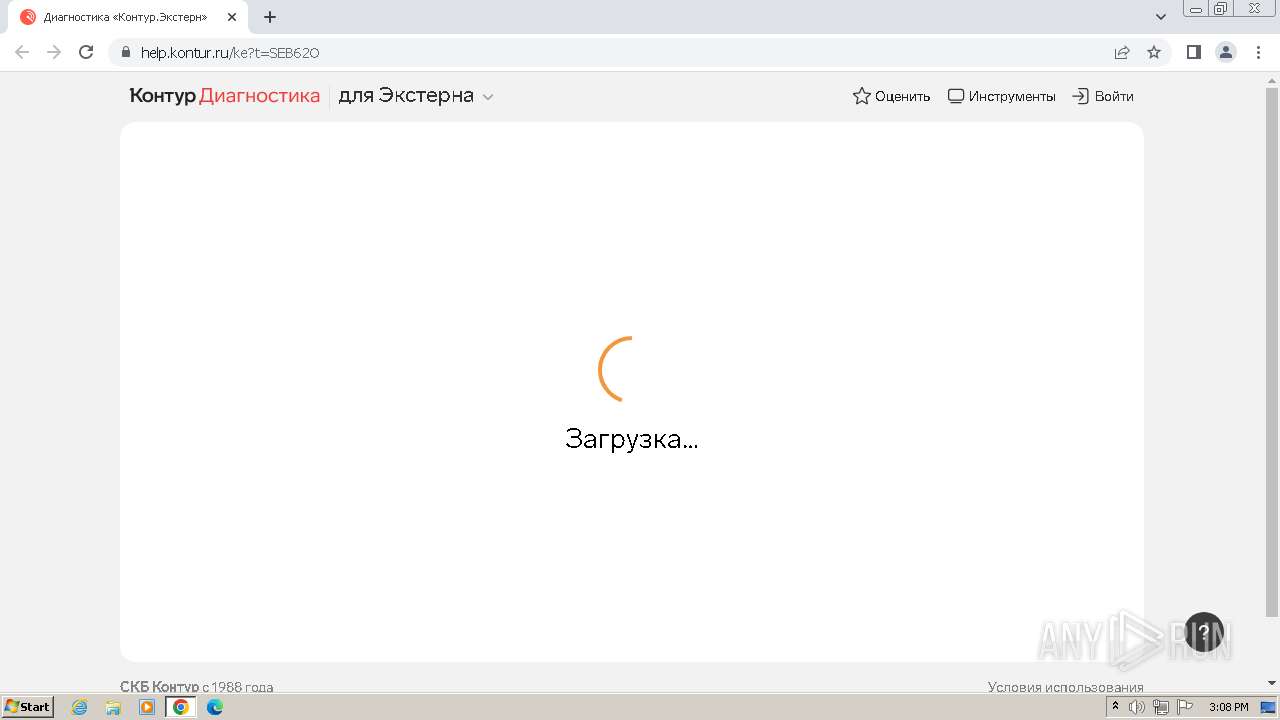The image size is (1280, 720).
Task: Click the page vertical scrollbar
Action: click(1272, 350)
